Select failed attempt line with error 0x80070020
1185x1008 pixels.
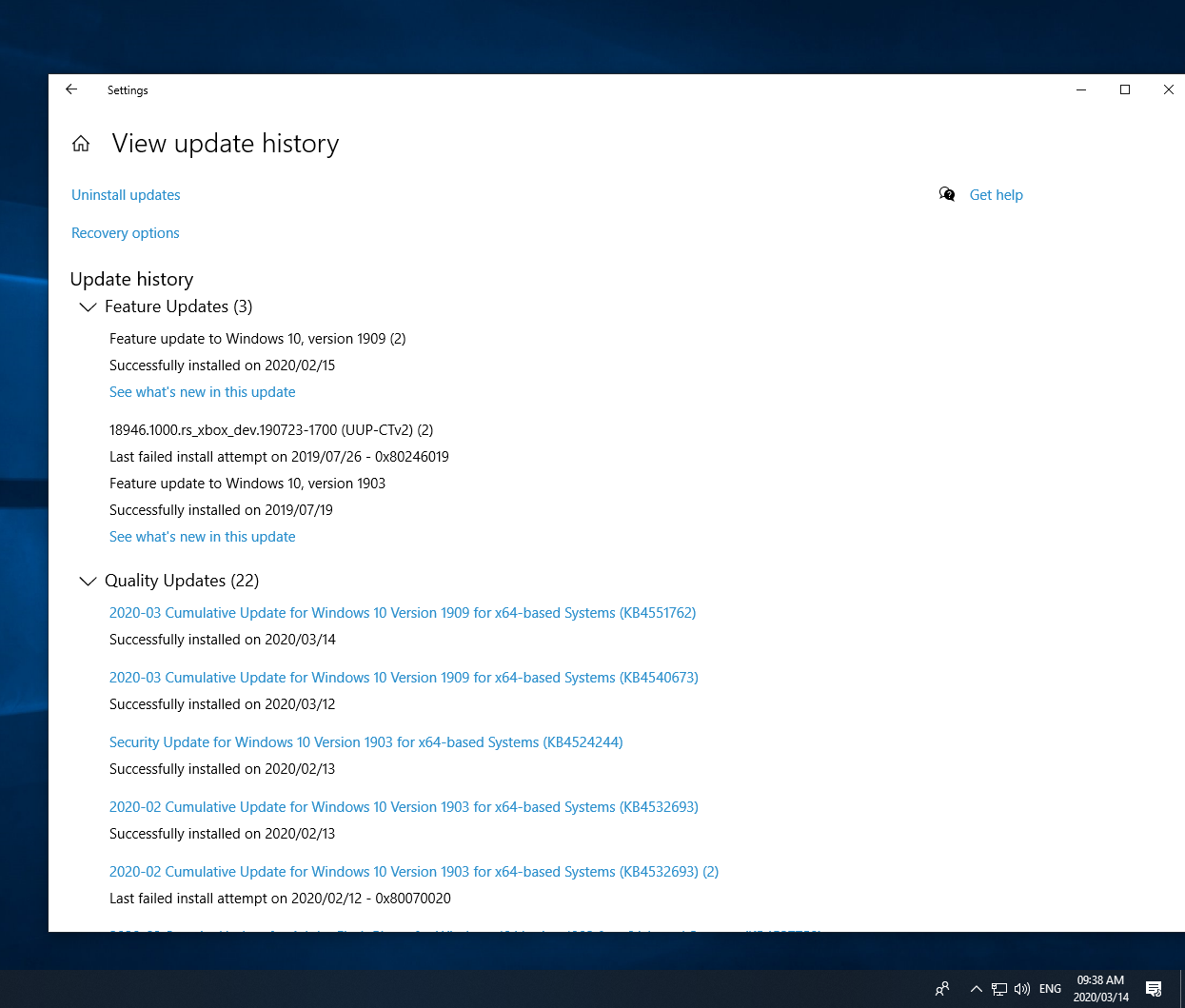coord(280,899)
